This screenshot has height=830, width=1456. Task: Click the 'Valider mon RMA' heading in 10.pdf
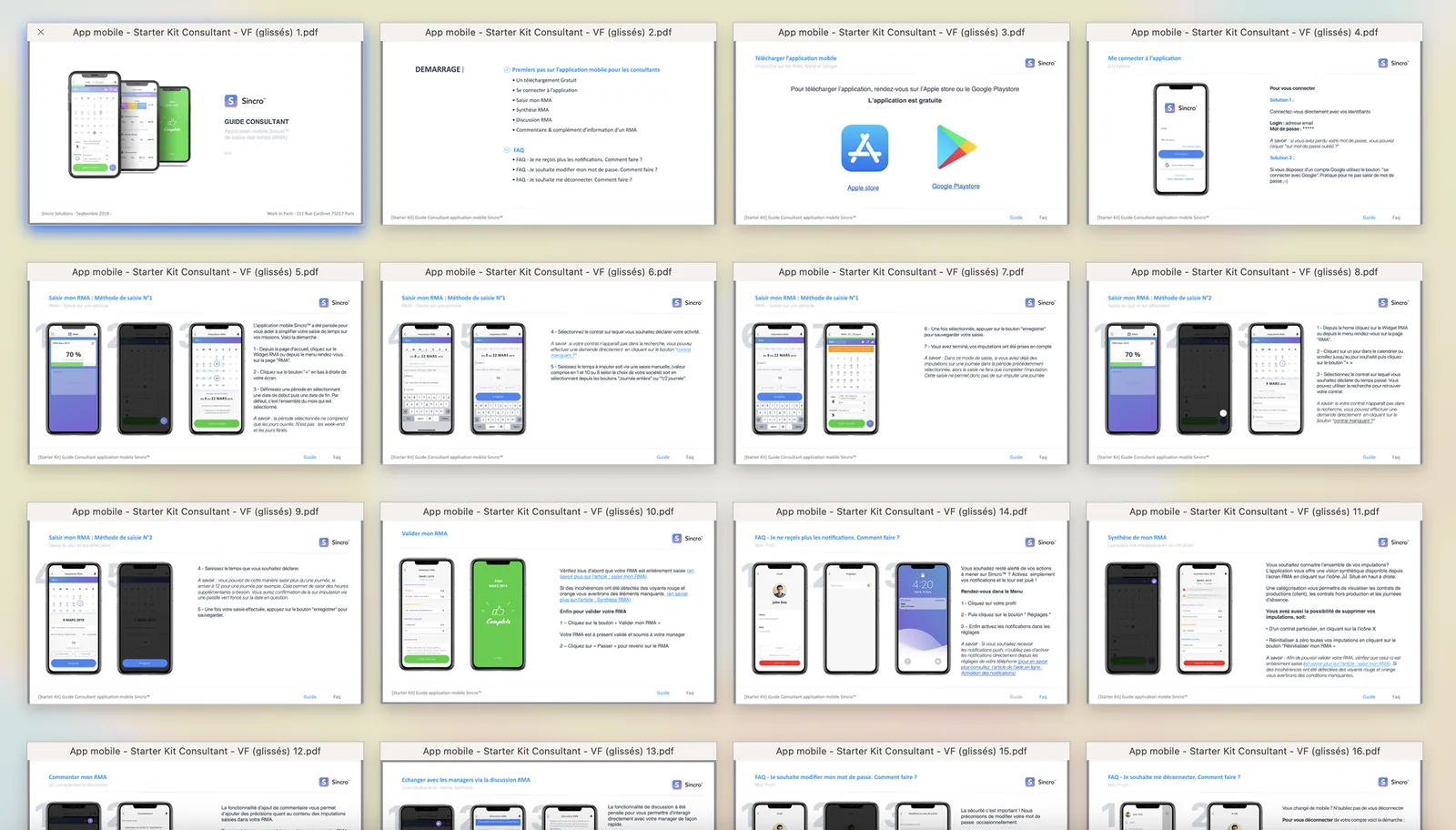pos(424,533)
